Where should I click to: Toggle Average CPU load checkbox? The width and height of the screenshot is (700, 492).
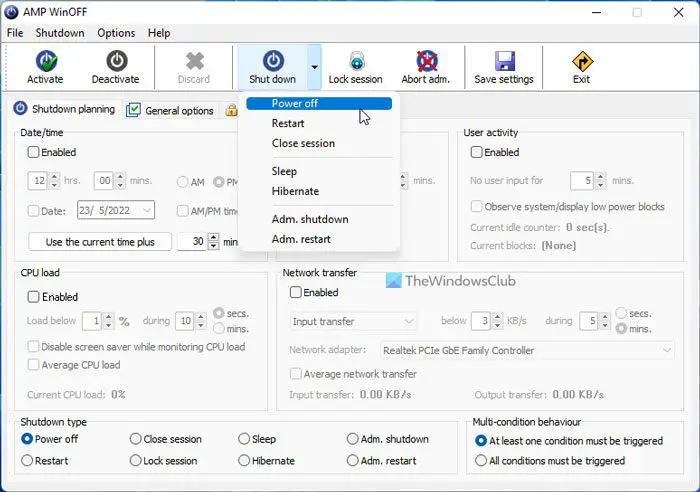[x=33, y=365]
